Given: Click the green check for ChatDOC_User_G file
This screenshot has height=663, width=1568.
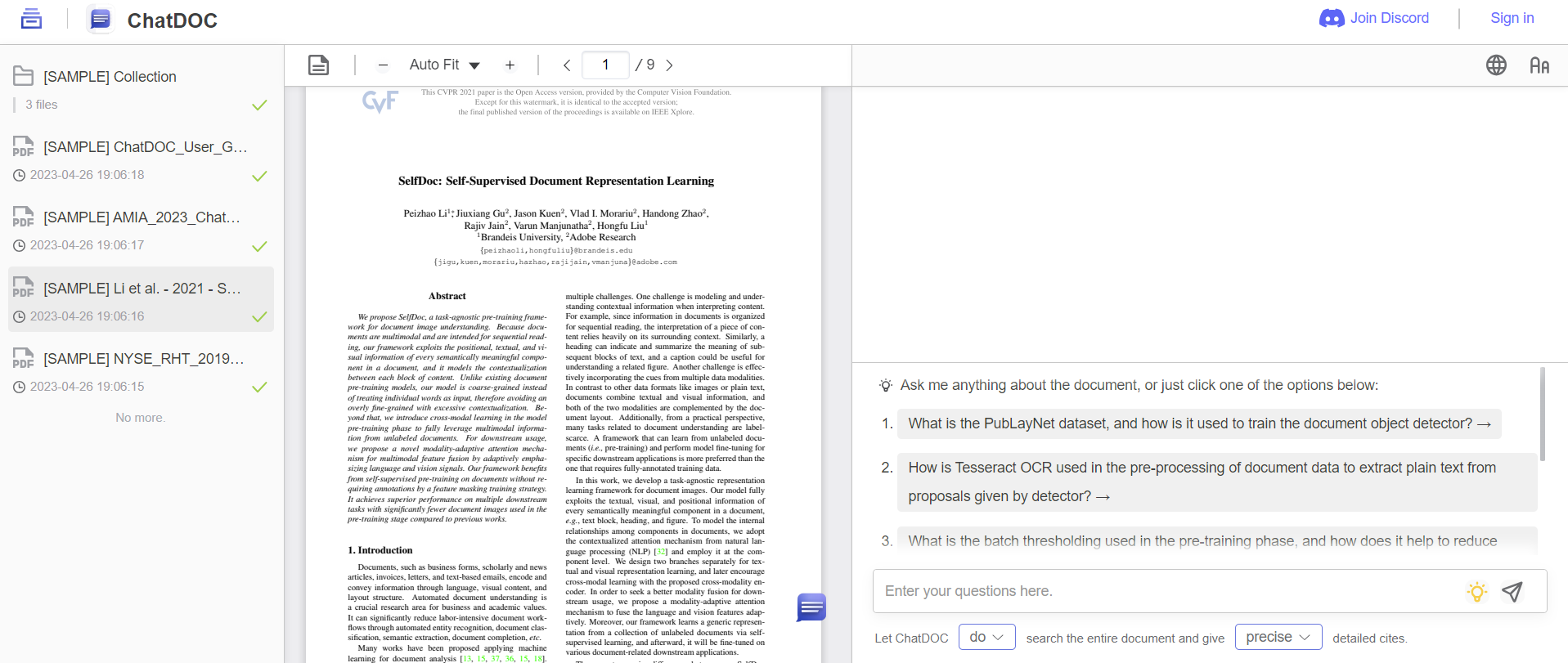Looking at the screenshot, I should [x=259, y=177].
